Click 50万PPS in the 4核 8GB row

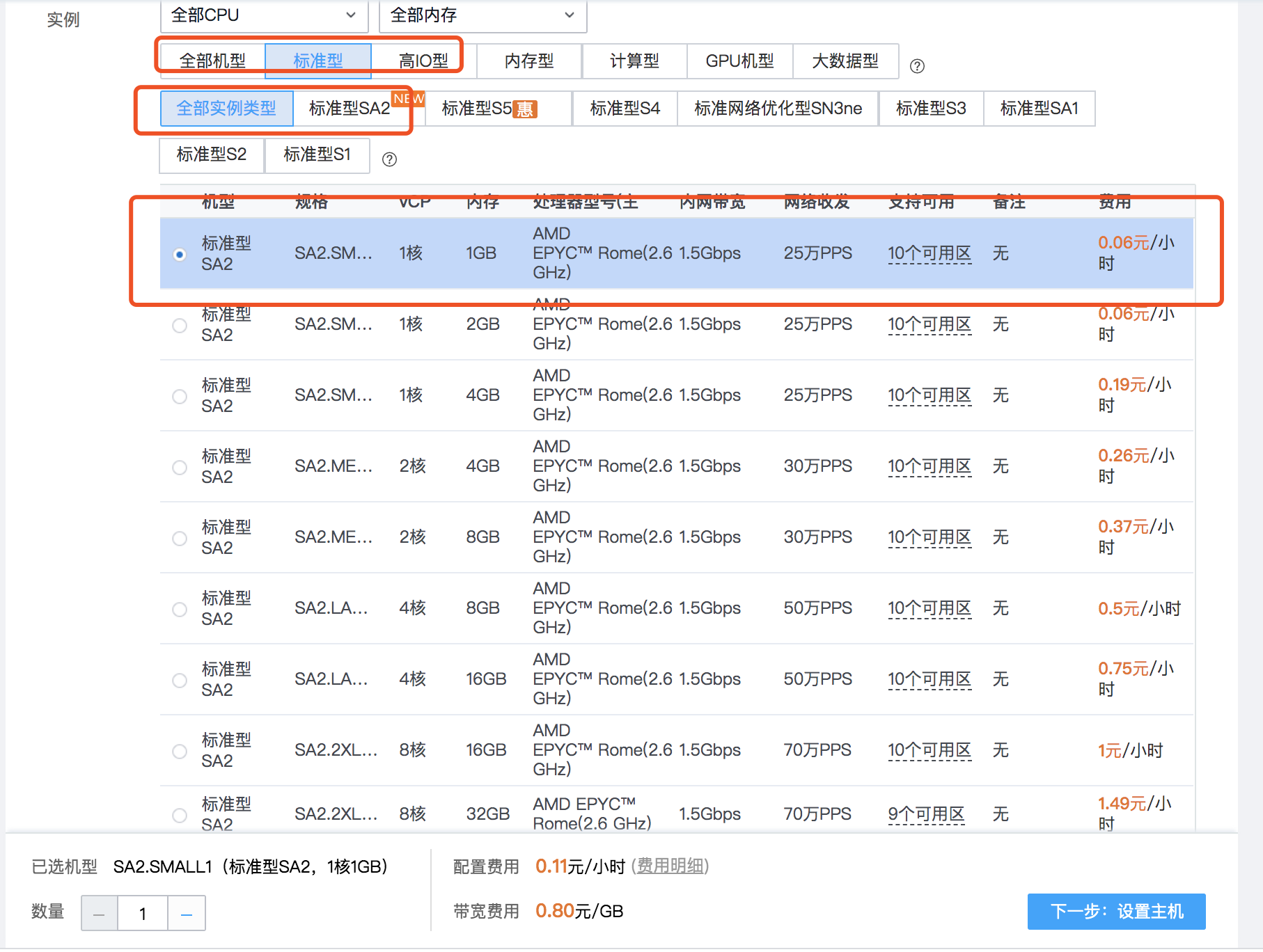coord(818,608)
